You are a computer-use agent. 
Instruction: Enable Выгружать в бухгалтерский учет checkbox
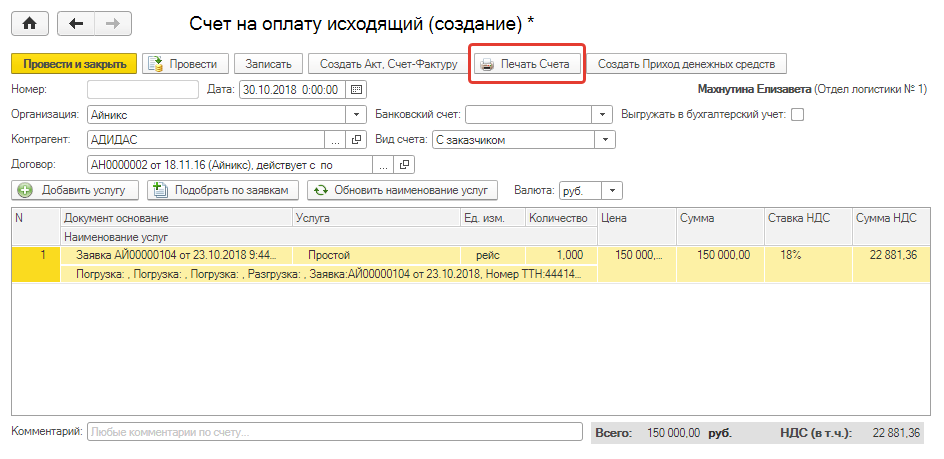point(798,114)
